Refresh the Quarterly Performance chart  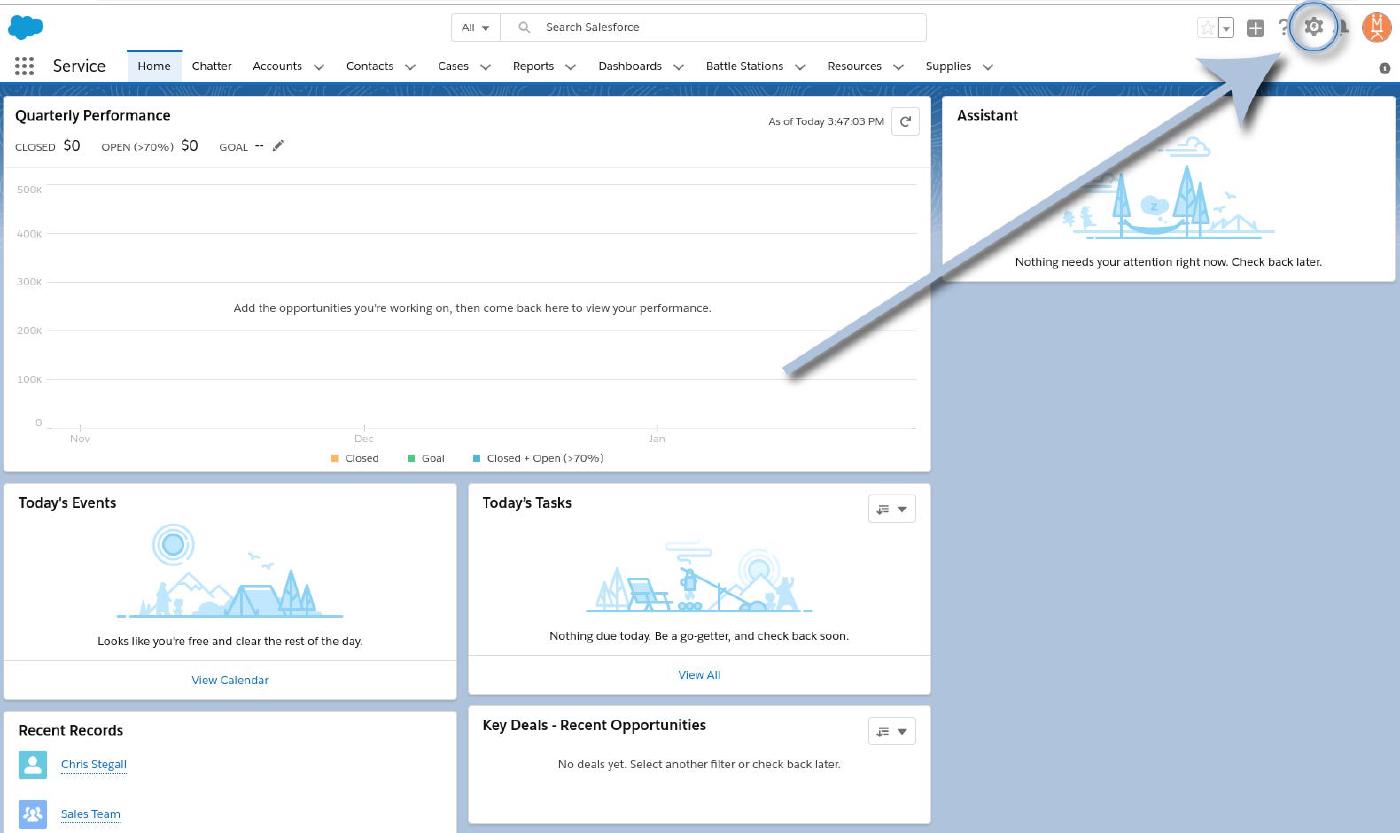(x=905, y=121)
